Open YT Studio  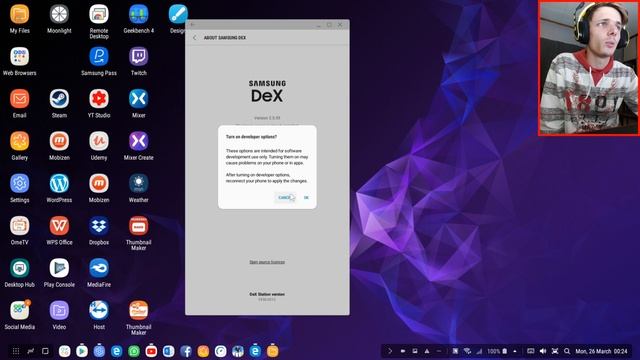click(99, 99)
